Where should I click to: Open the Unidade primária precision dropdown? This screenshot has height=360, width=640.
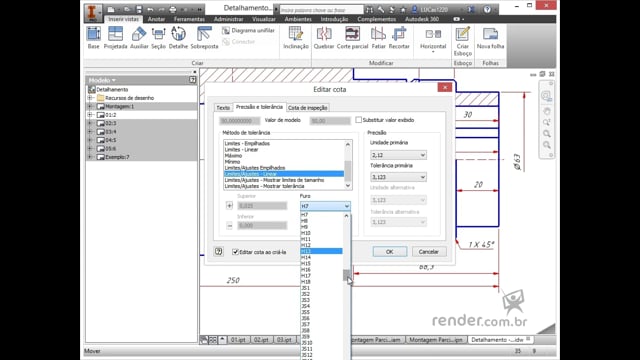click(398, 155)
